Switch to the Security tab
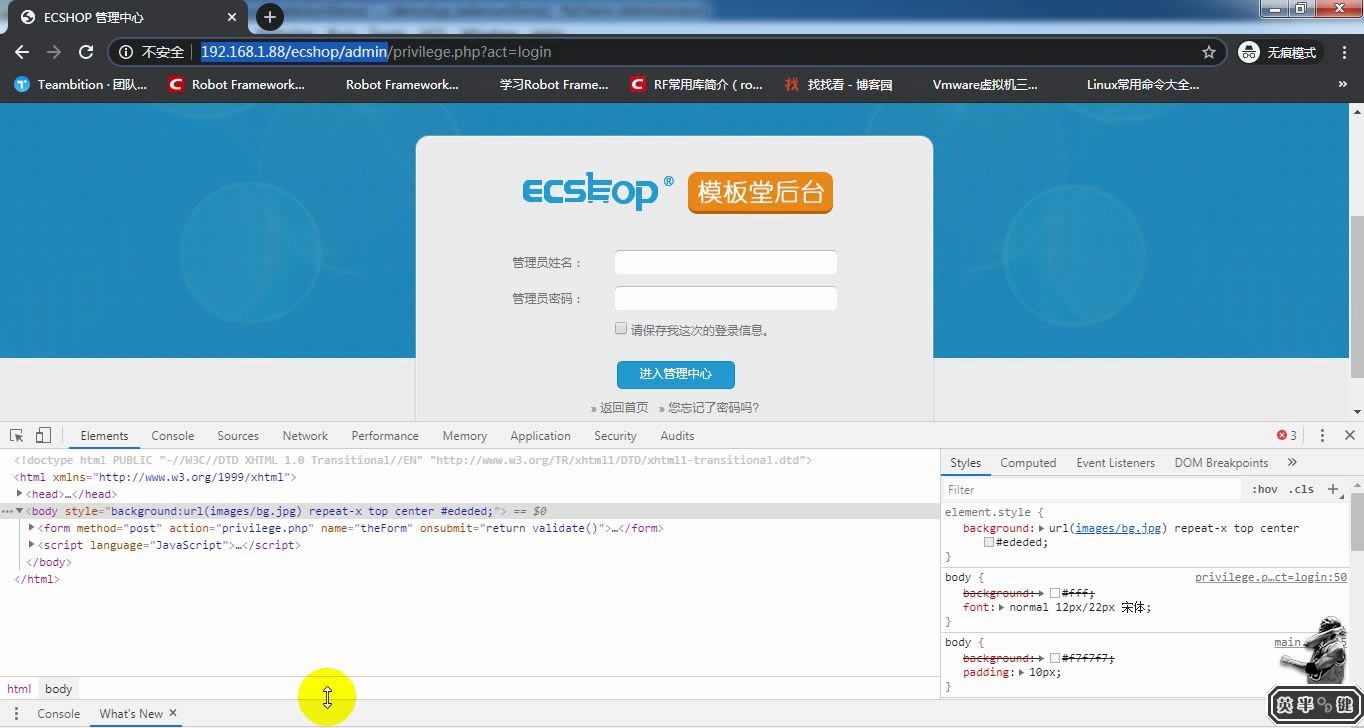1364x728 pixels. tap(615, 436)
